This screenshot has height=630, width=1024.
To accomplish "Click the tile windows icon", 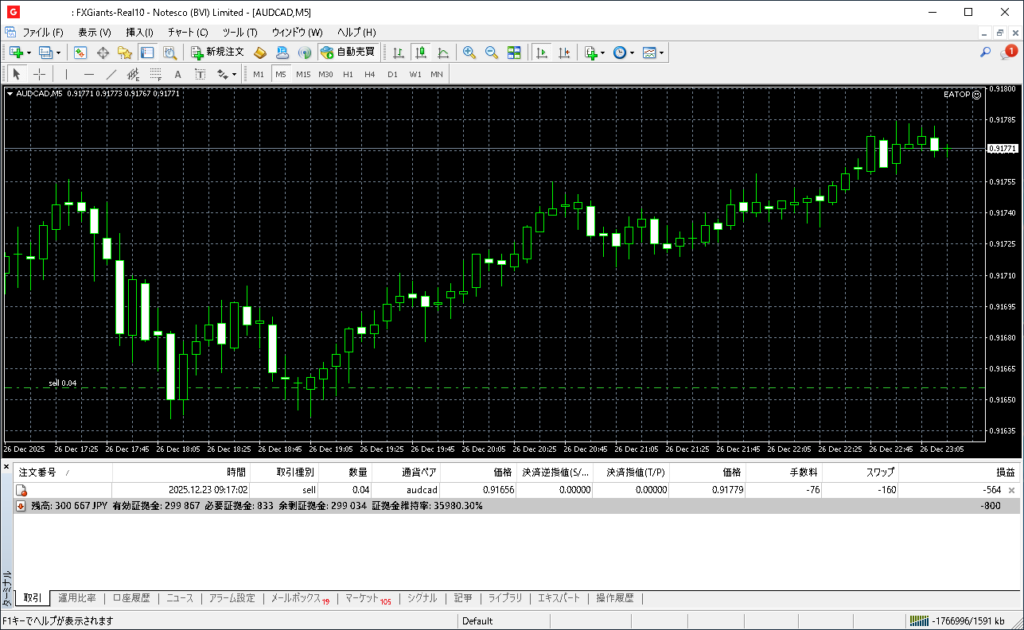I will coord(514,52).
